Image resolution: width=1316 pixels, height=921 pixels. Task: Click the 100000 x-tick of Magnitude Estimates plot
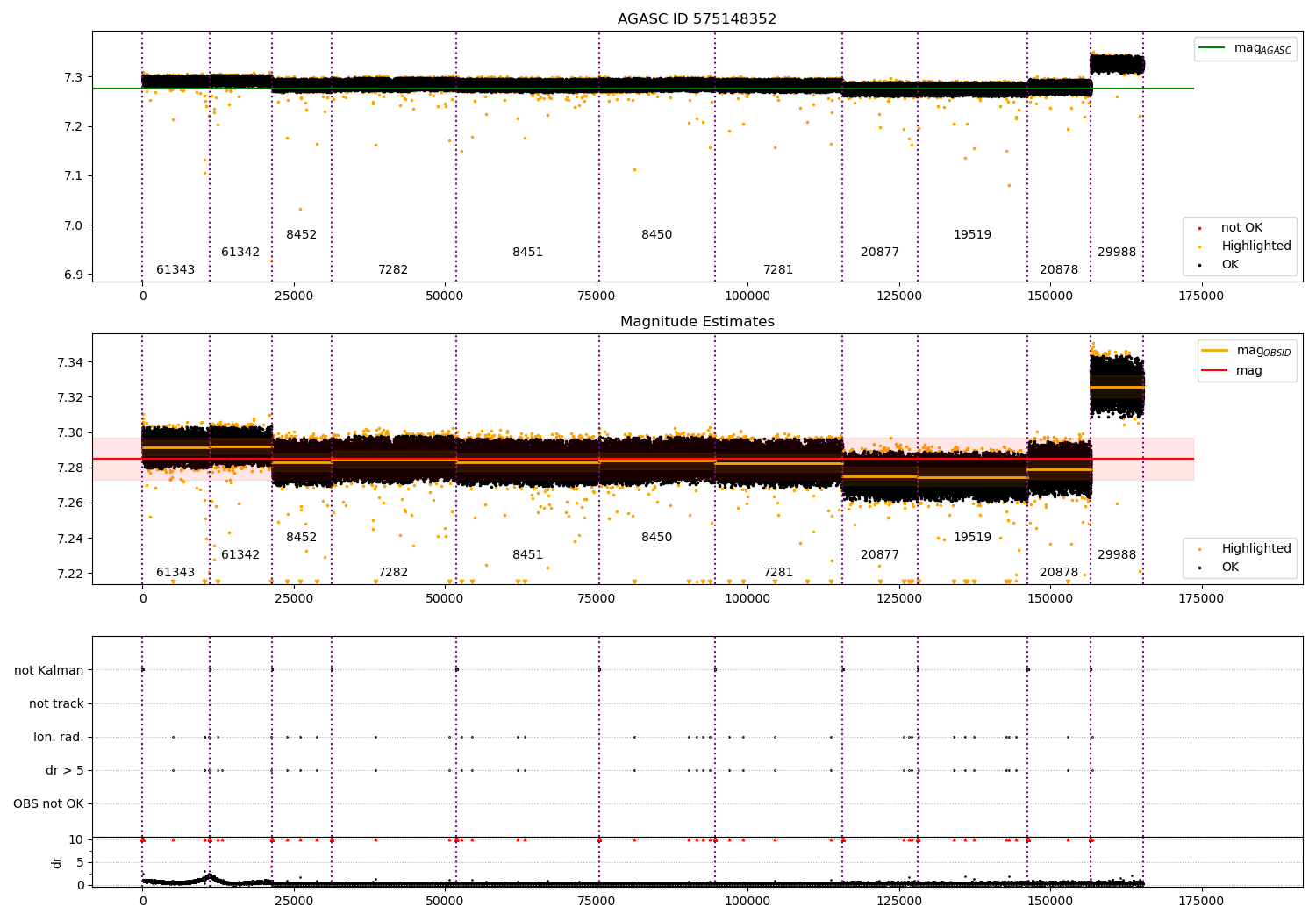pos(747,599)
